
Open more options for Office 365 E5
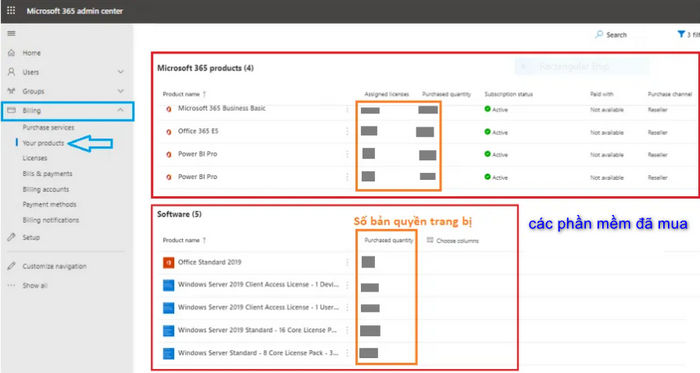pyautogui.click(x=347, y=131)
